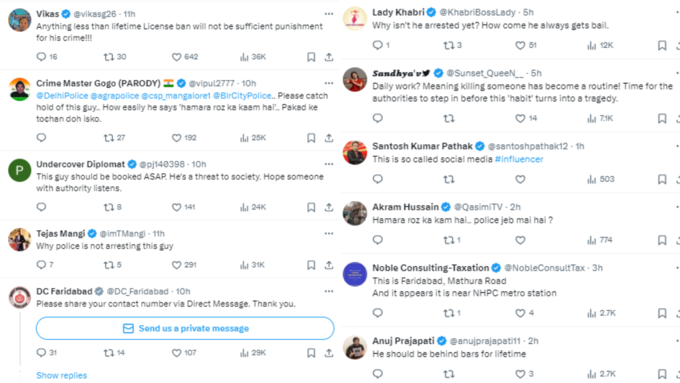Reply to Undercover Diplomat's tweet
This screenshot has height=383, width=680.
[x=41, y=207]
